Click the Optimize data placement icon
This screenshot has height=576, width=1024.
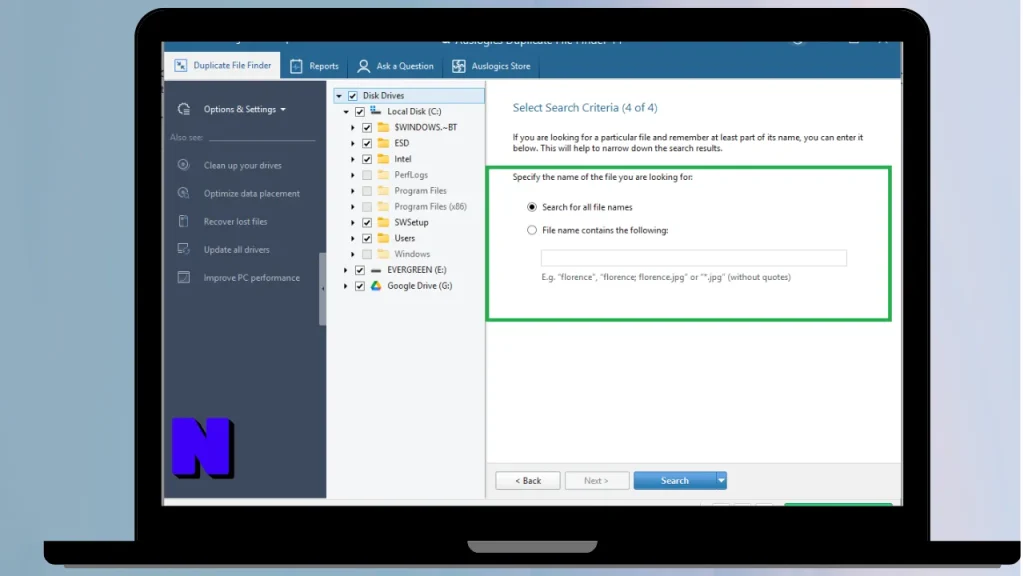pos(184,193)
